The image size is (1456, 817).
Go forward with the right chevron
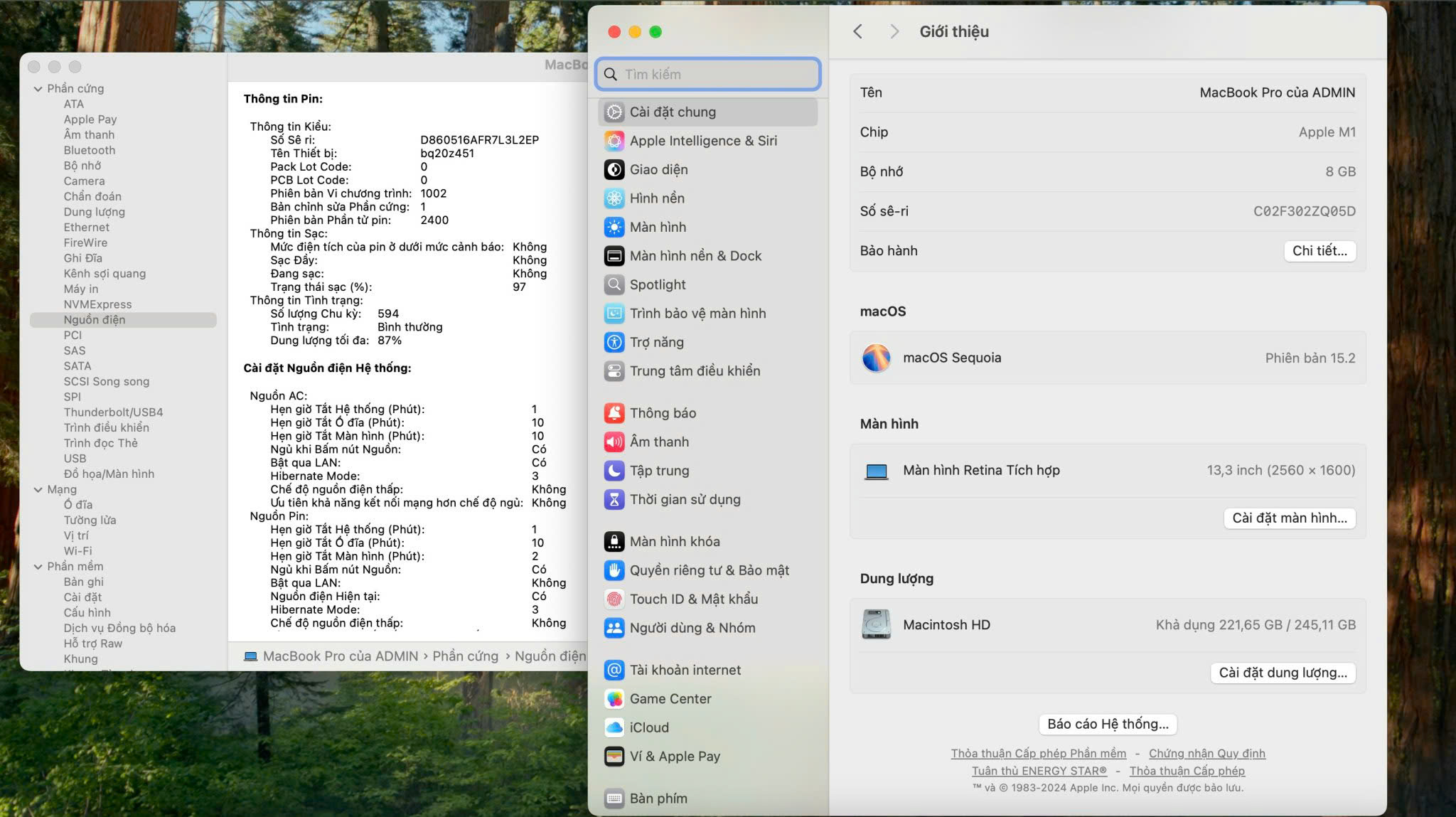(894, 31)
